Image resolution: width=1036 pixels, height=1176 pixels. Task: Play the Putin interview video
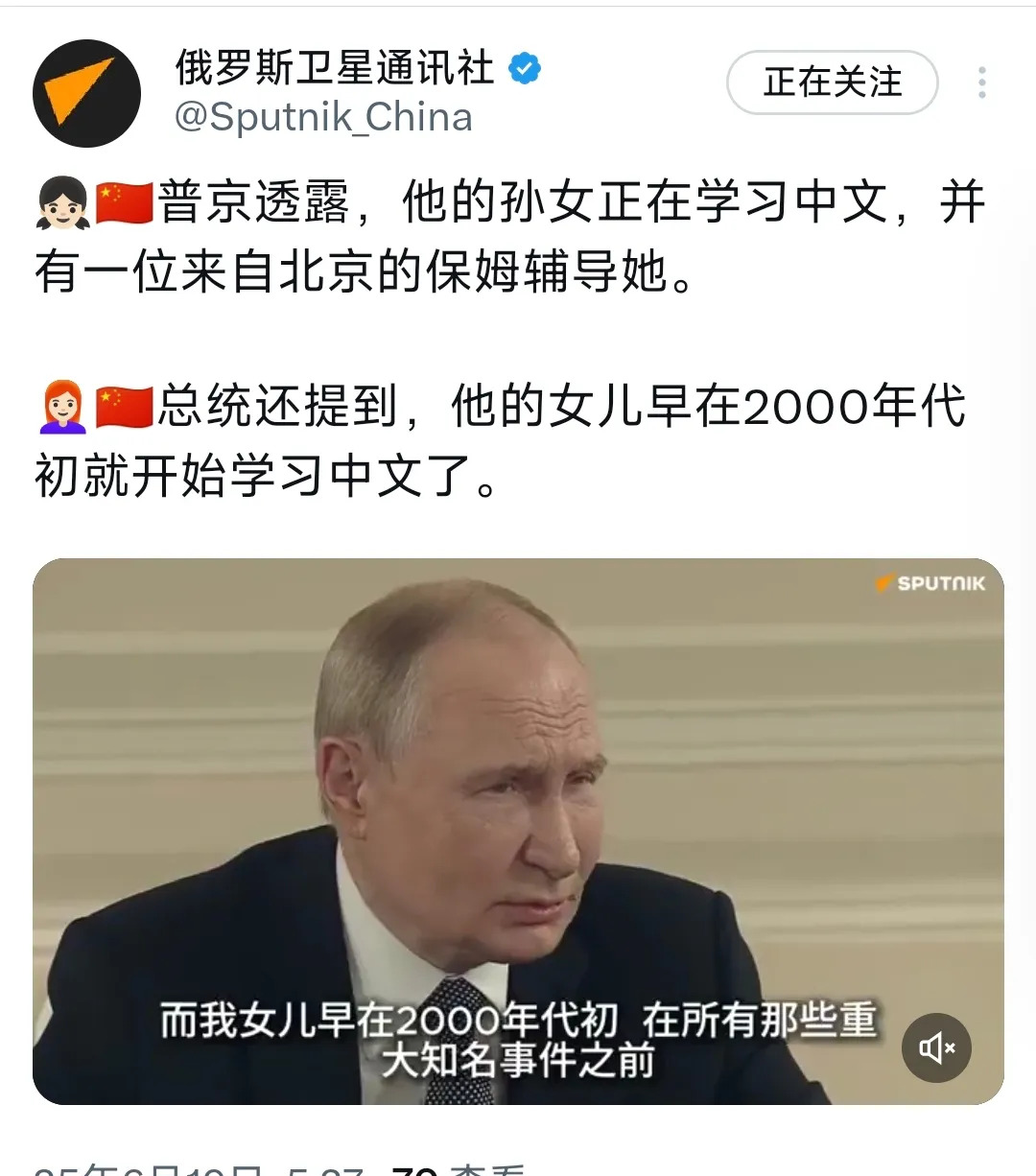(518, 831)
